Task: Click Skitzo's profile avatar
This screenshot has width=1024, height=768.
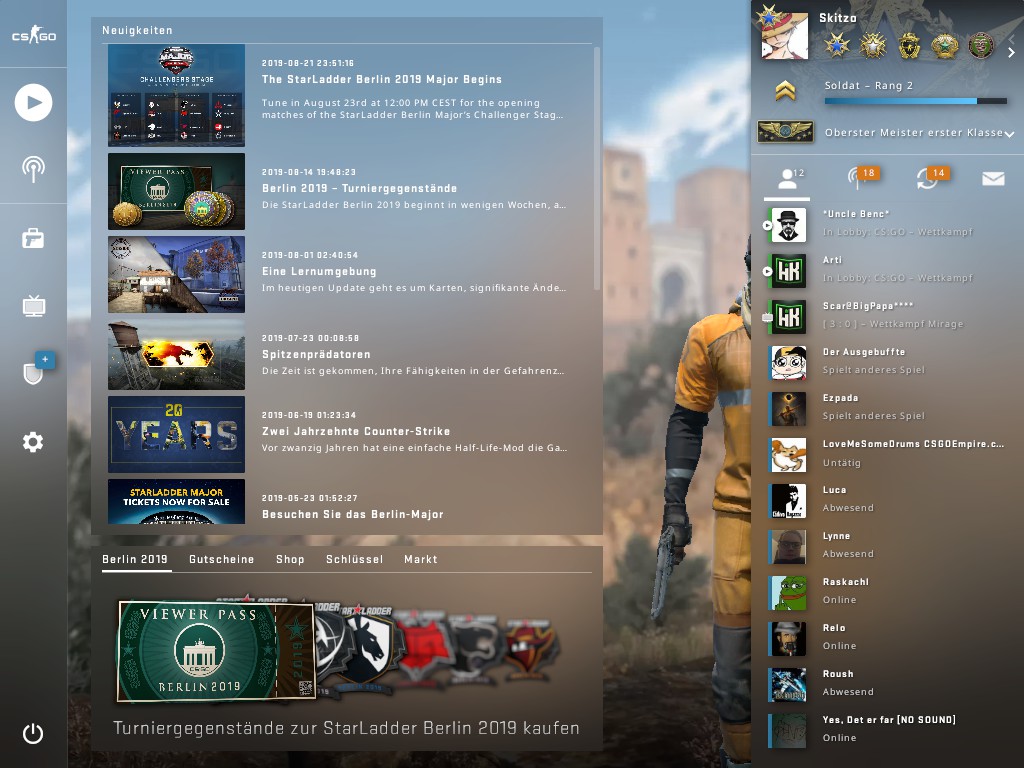Action: [784, 36]
